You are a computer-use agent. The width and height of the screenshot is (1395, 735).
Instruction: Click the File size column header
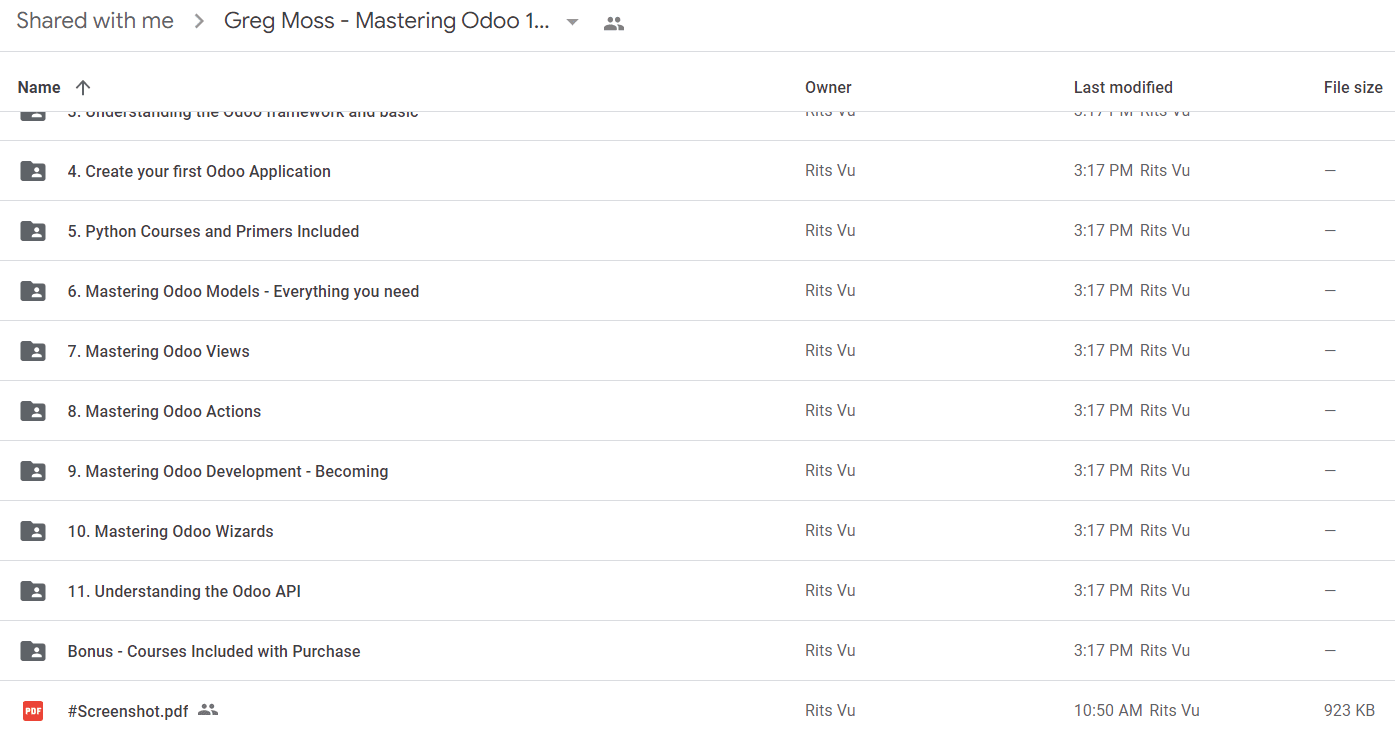pos(1353,87)
